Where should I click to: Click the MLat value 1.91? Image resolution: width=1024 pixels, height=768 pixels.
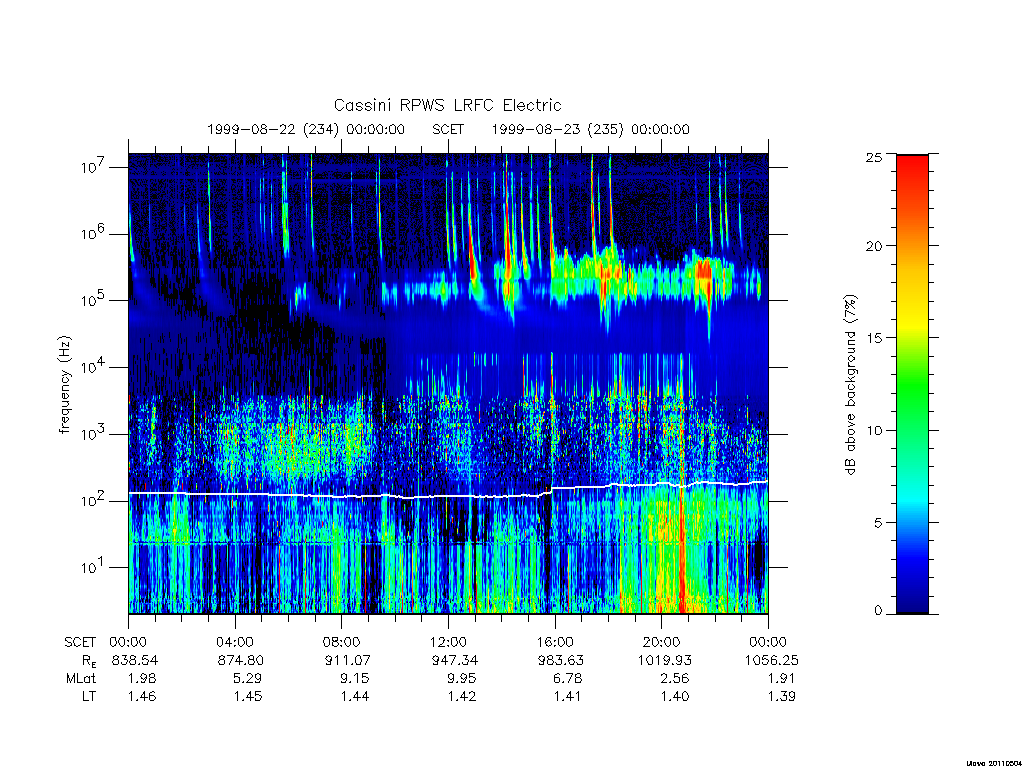click(782, 679)
